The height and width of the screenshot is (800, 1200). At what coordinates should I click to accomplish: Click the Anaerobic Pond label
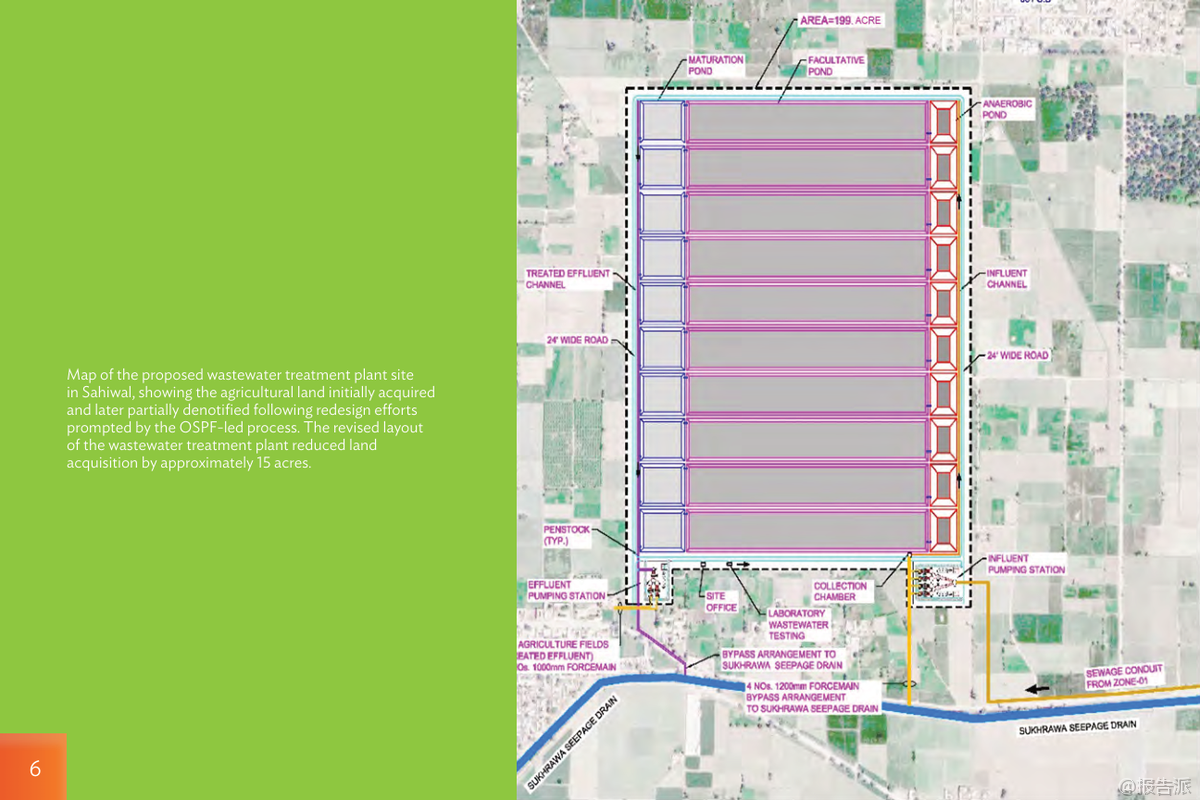[1006, 109]
